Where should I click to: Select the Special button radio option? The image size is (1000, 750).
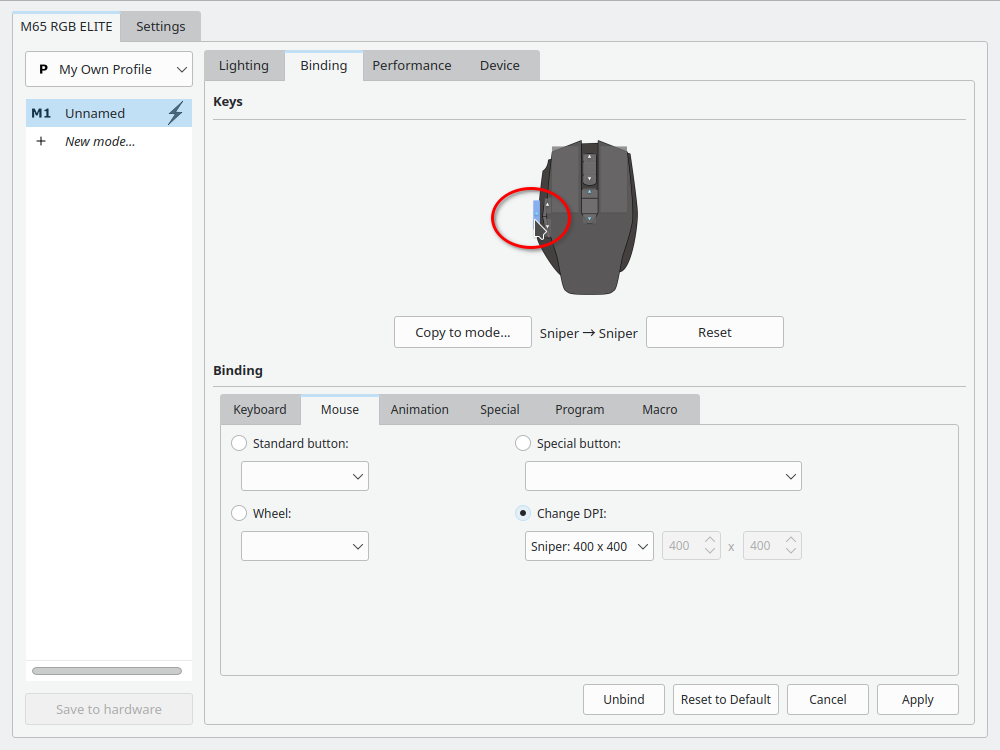[x=522, y=443]
